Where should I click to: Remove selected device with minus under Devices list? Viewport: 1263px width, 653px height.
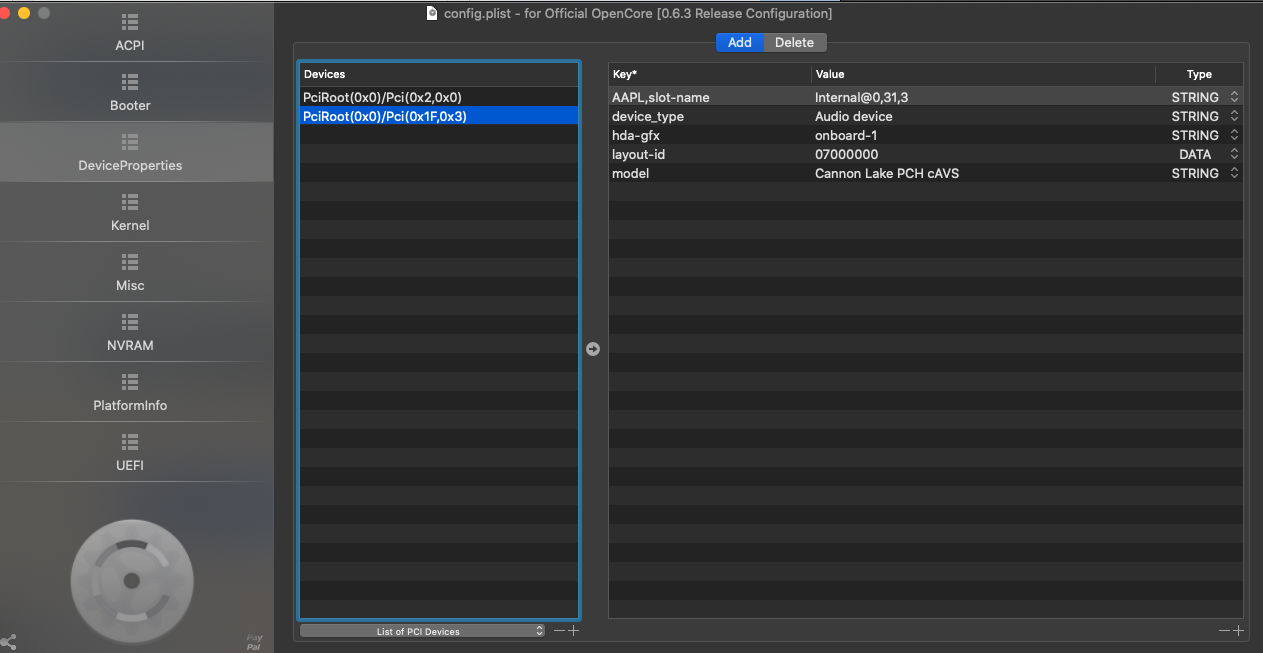(559, 631)
